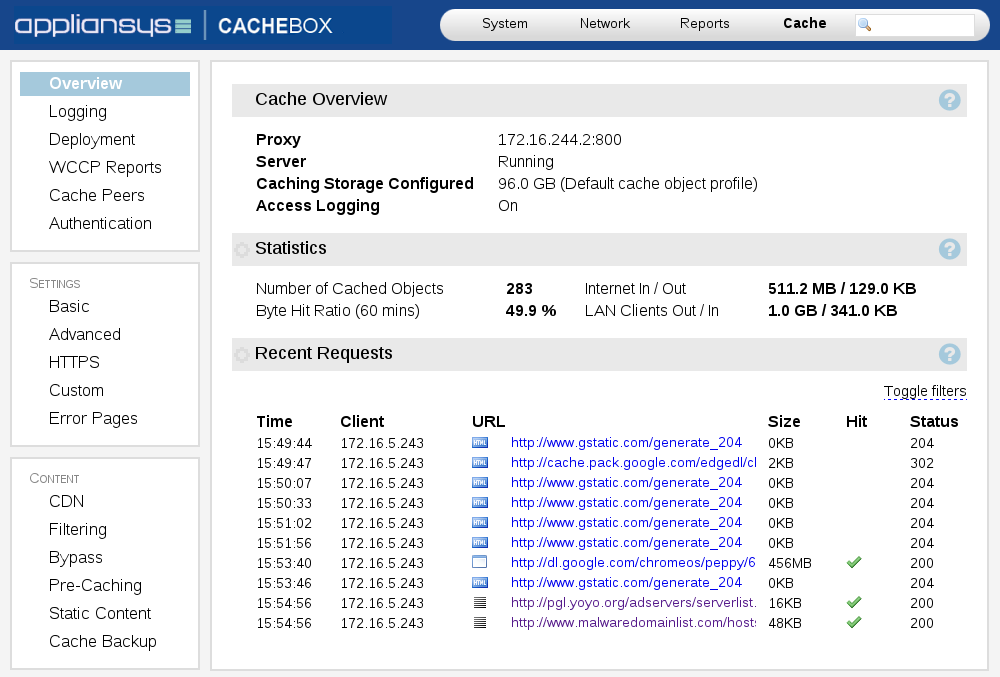Open Pre-Caching page
This screenshot has height=677, width=1000.
[x=95, y=586]
